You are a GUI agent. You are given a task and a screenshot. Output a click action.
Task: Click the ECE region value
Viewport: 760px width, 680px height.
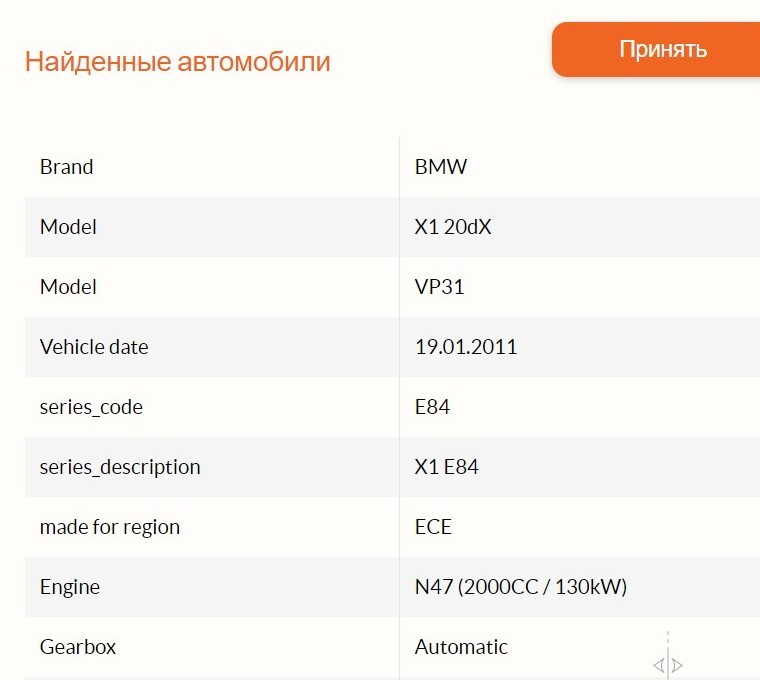(x=433, y=527)
